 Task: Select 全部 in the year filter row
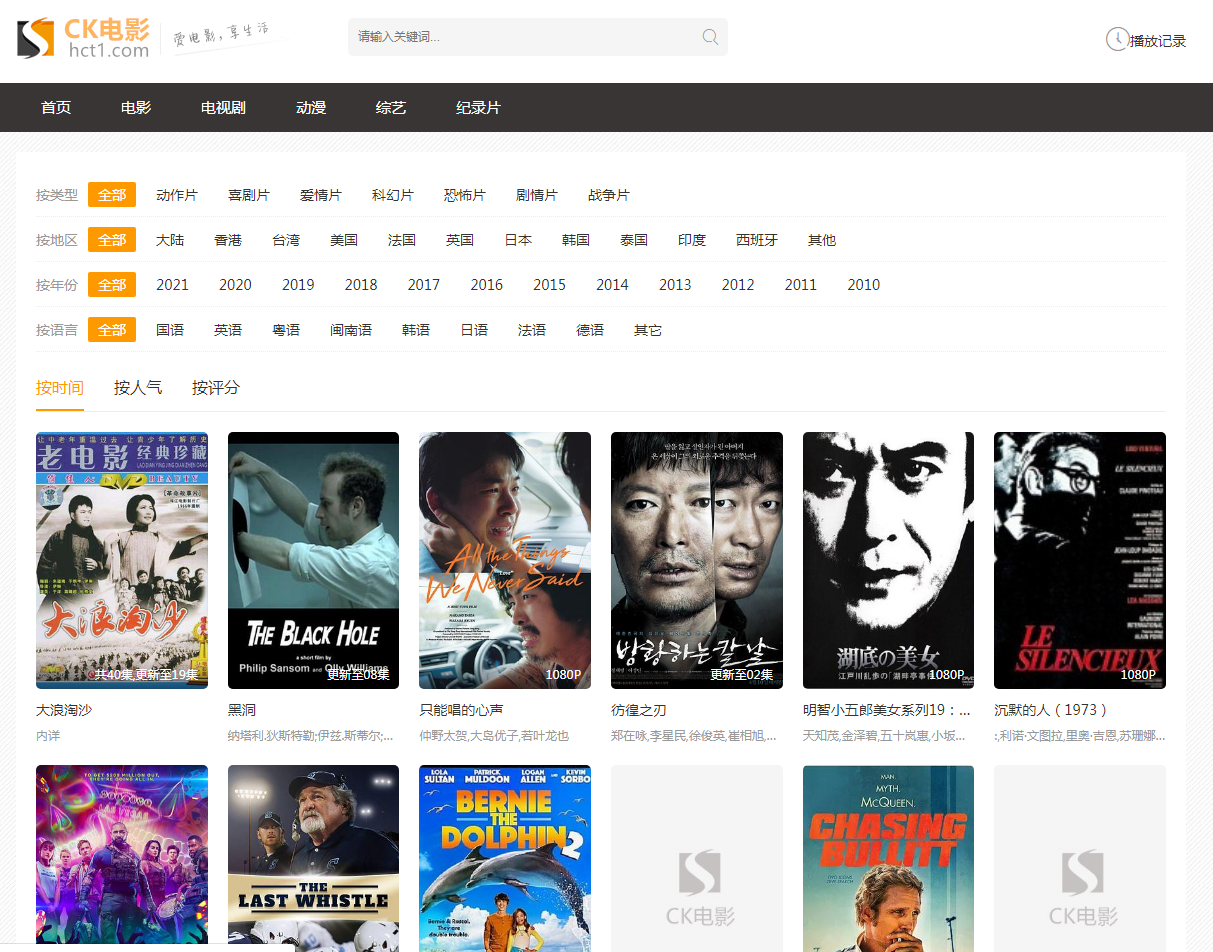point(112,285)
